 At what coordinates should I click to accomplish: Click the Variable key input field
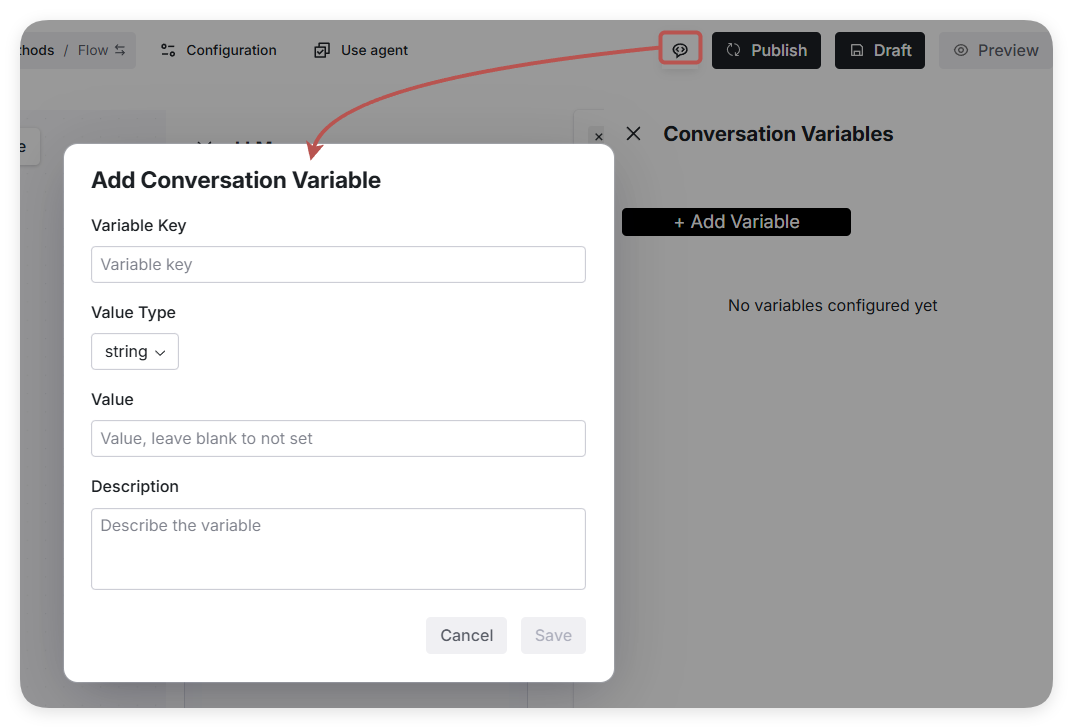[x=338, y=265]
